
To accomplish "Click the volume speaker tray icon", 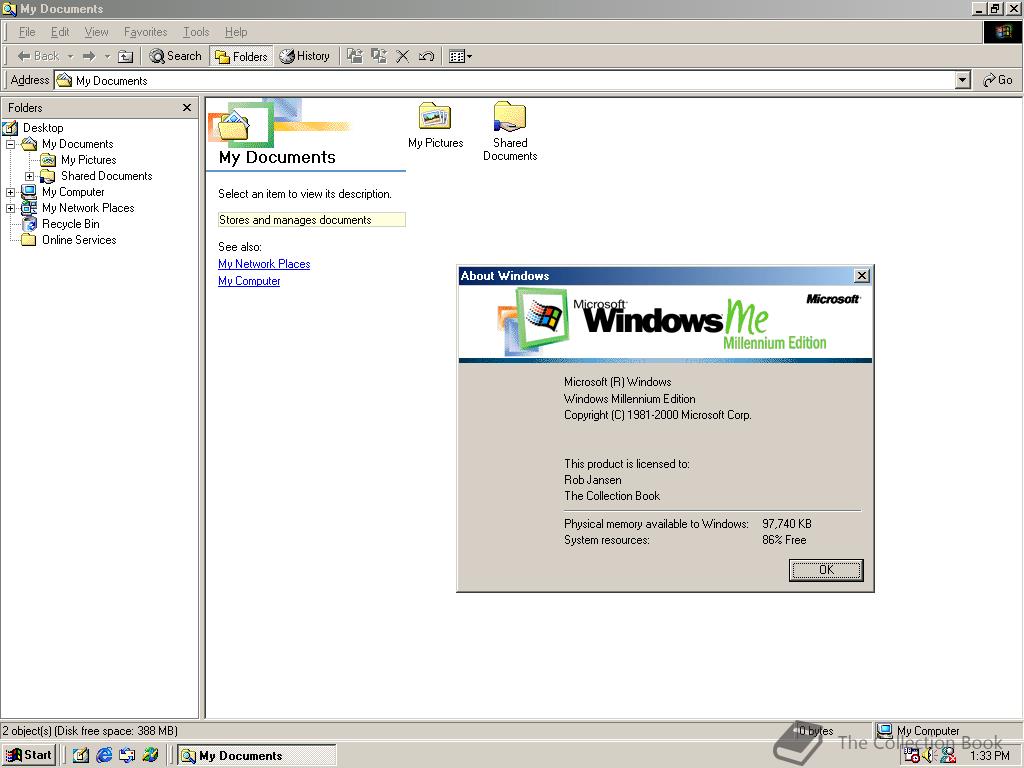I will [929, 756].
